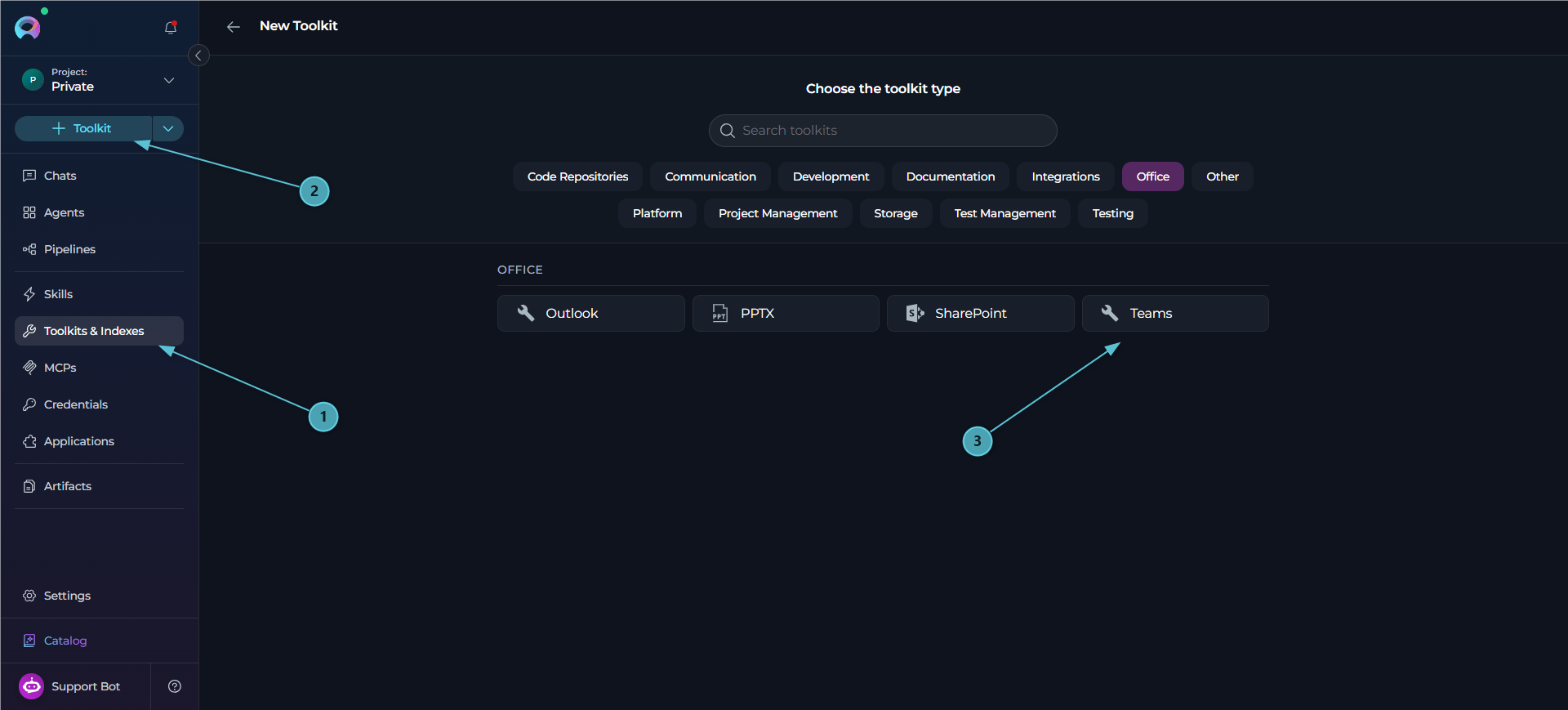Click the Support Bot avatar icon

[x=32, y=686]
